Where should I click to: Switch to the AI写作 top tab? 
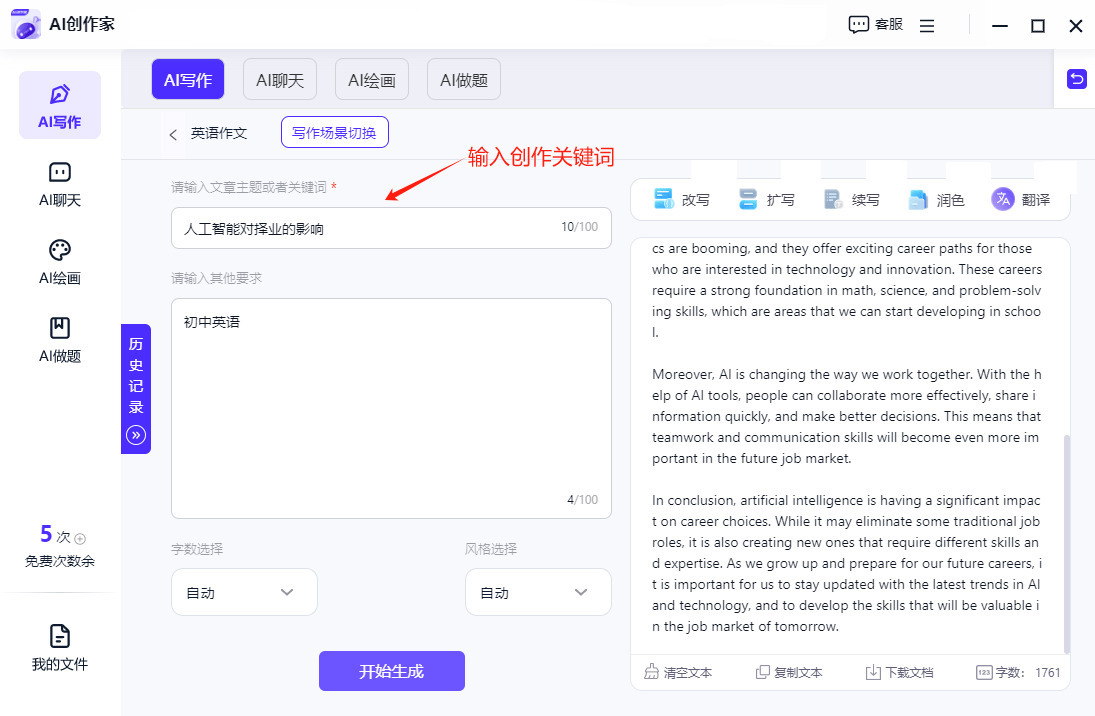(x=188, y=80)
